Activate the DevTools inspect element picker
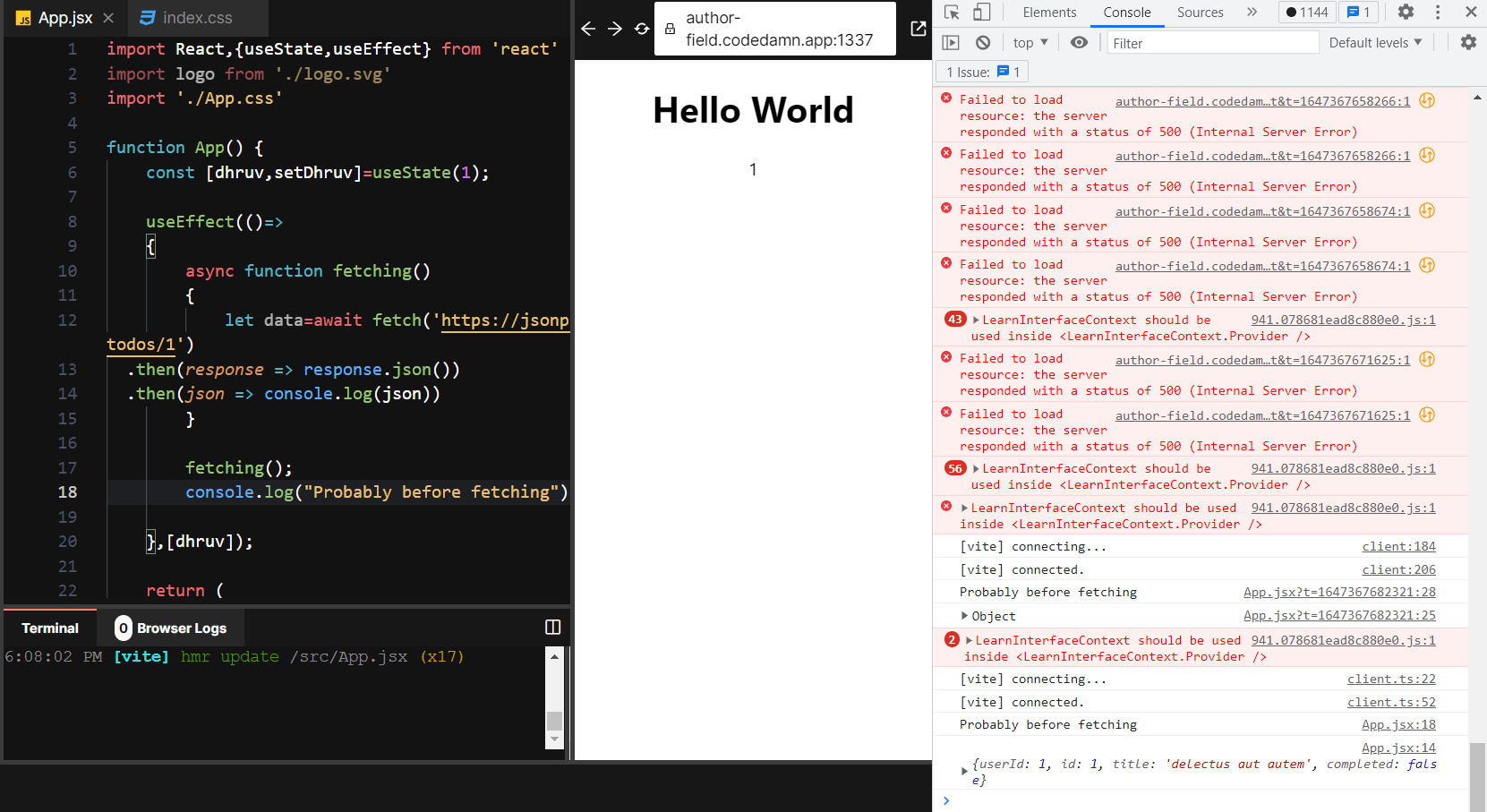This screenshot has height=812, width=1487. [x=952, y=12]
